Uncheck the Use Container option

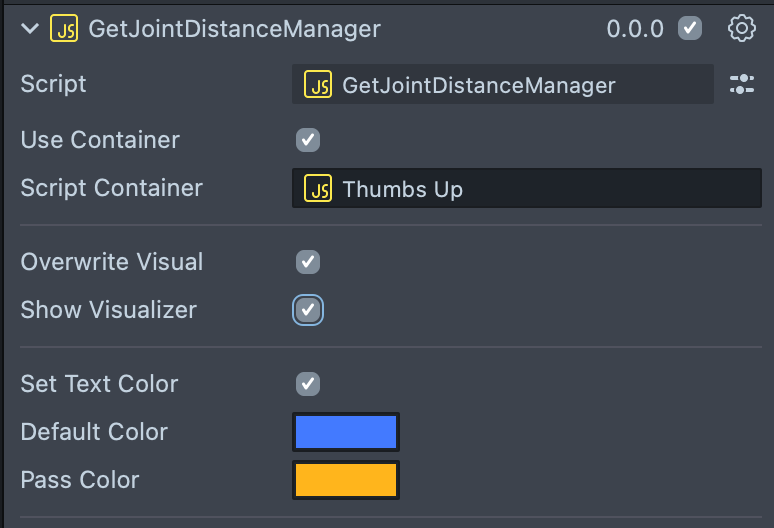click(x=308, y=140)
